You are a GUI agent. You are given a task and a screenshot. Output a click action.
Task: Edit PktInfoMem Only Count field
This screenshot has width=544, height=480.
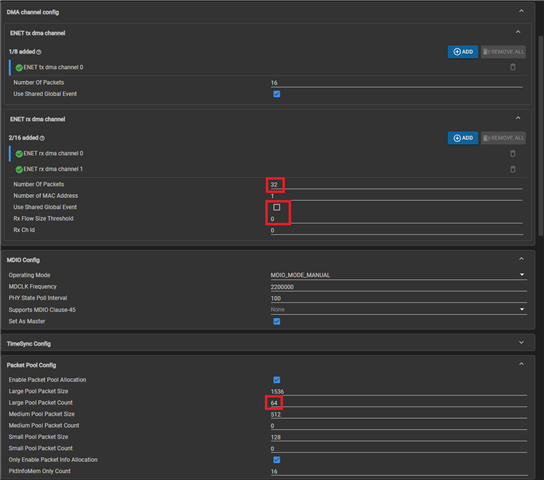[x=399, y=472]
